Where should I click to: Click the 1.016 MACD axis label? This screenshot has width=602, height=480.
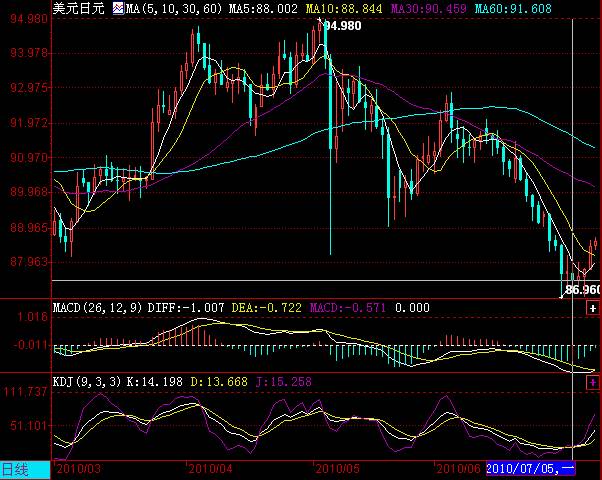click(x=33, y=317)
